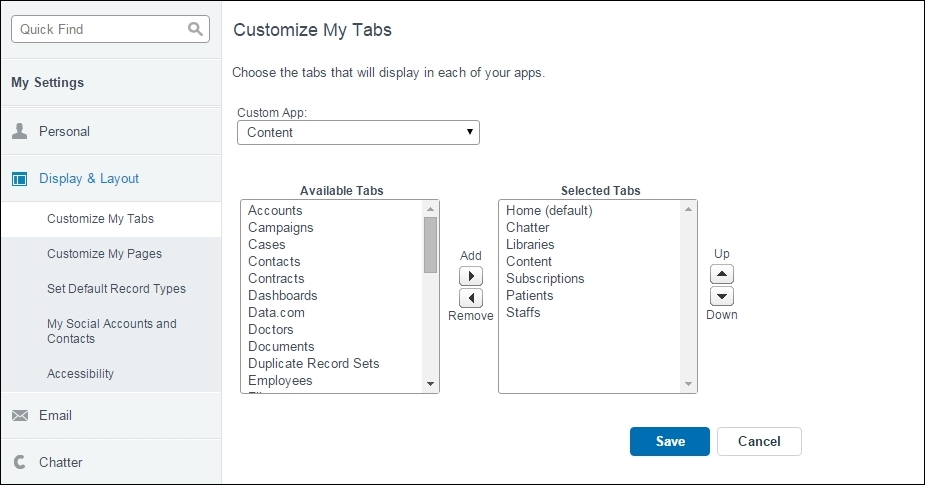Open Customize My Pages menu item
Screen dimensions: 925x485
point(104,254)
